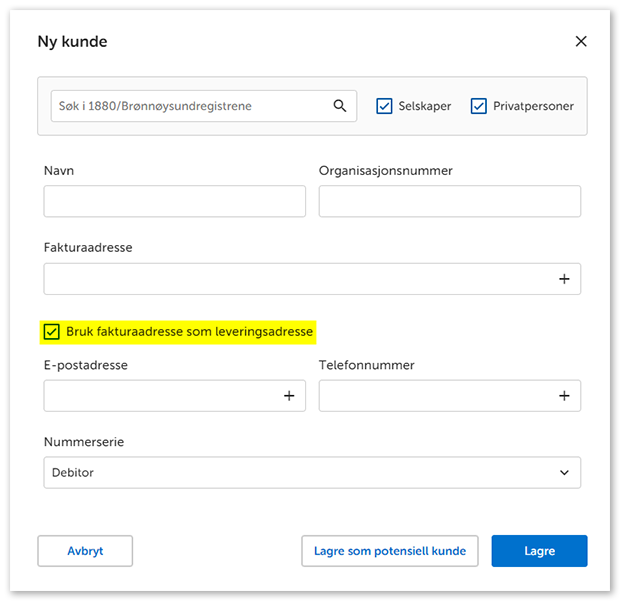Click the Telefonnummer input field
Screen dimensions: 620x601
point(433,396)
